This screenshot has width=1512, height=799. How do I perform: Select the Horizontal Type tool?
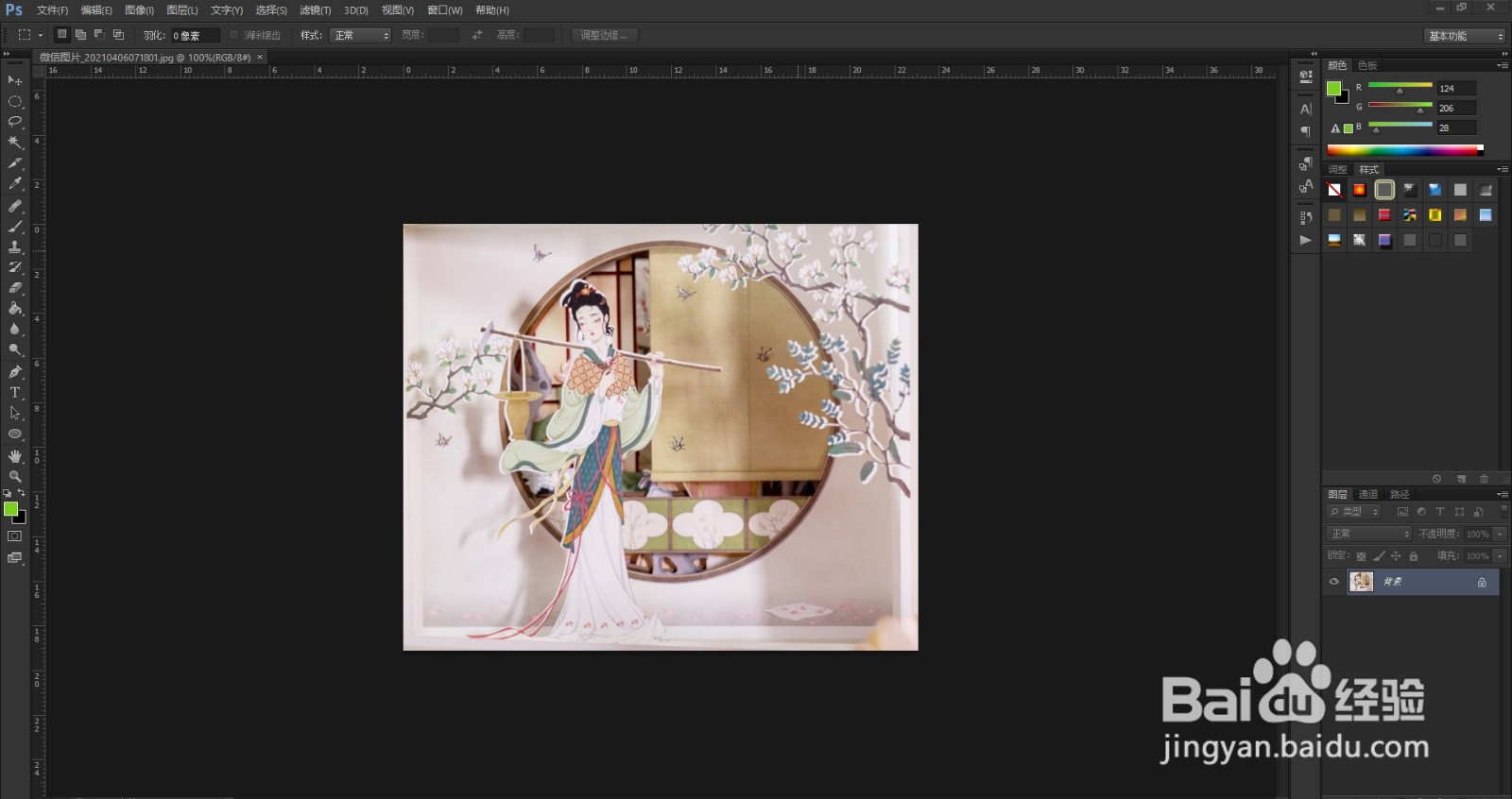[x=14, y=392]
